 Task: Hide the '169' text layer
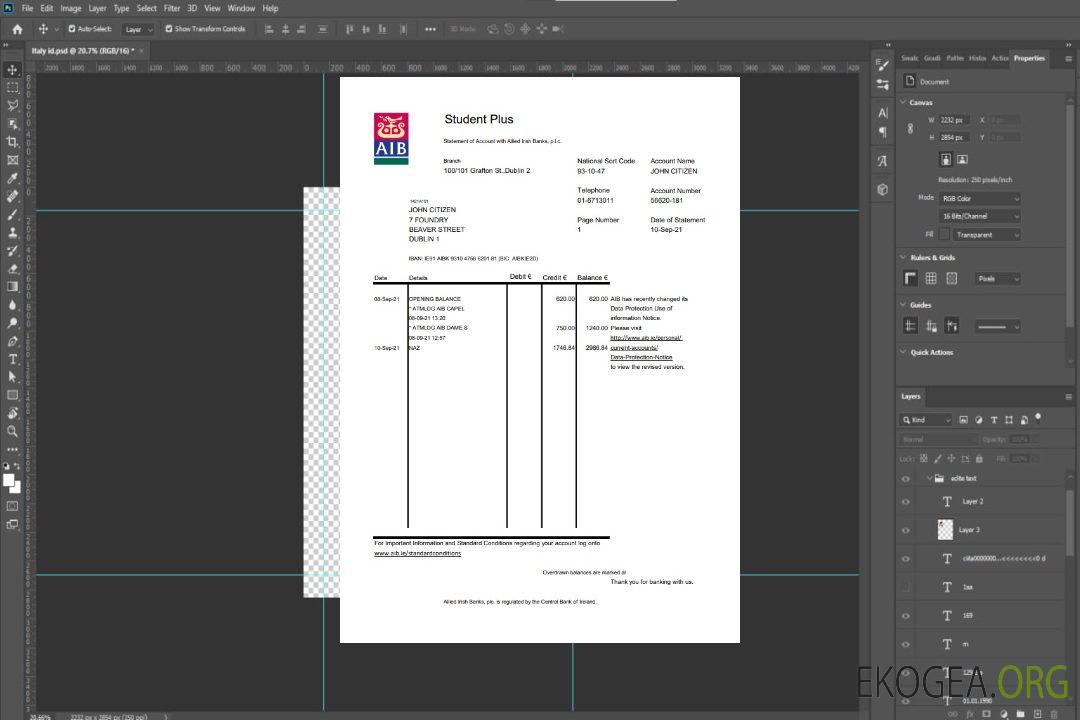pyautogui.click(x=906, y=616)
